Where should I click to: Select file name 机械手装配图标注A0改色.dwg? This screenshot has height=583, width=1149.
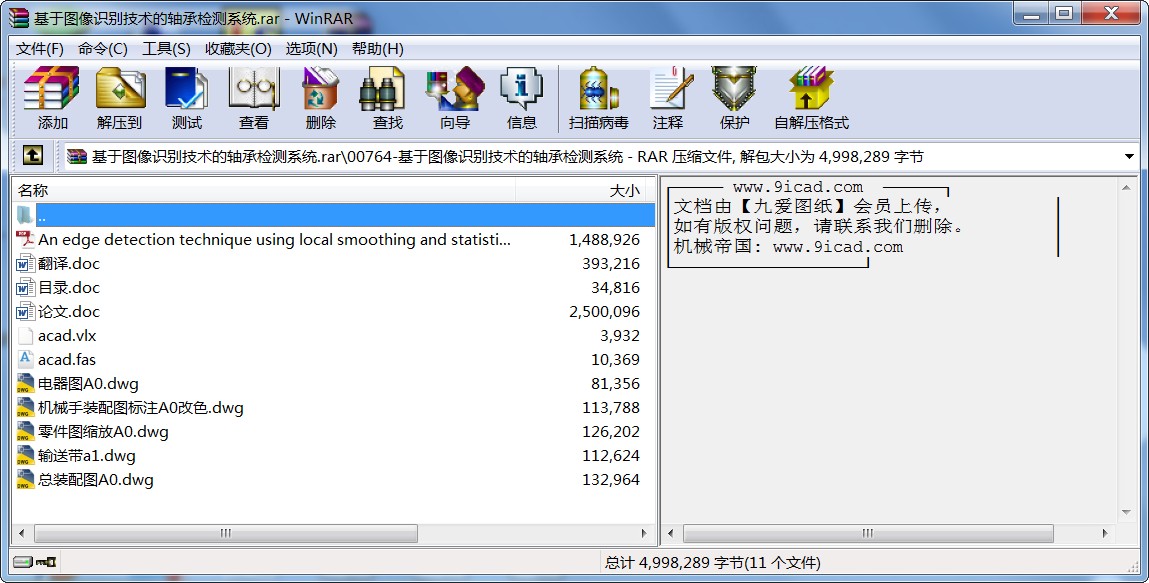click(x=141, y=408)
